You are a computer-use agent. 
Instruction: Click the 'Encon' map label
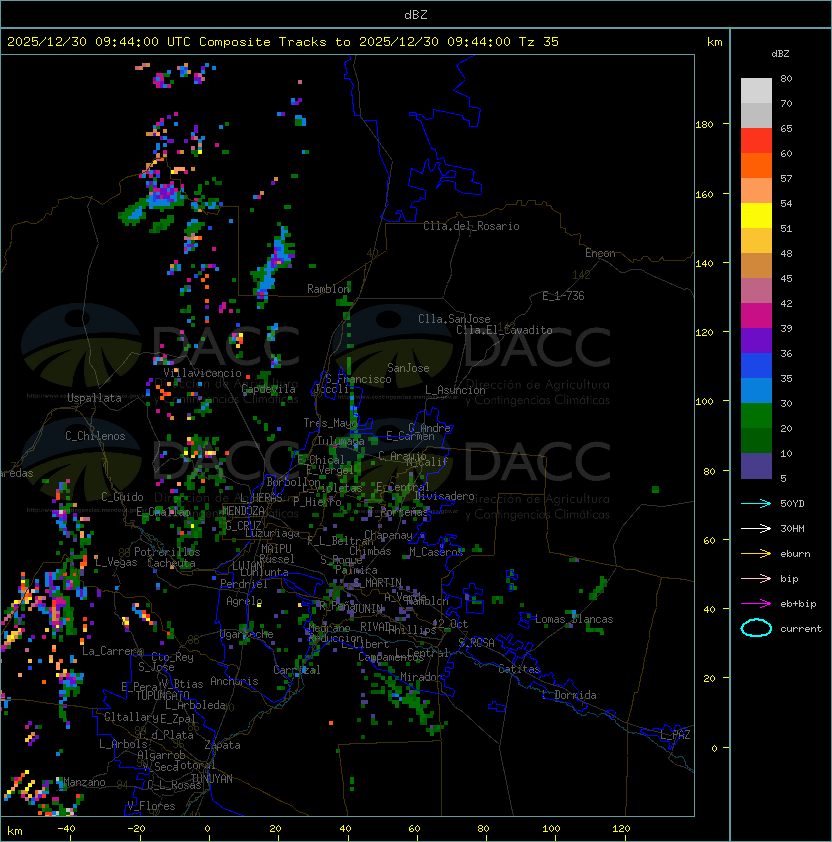[600, 253]
